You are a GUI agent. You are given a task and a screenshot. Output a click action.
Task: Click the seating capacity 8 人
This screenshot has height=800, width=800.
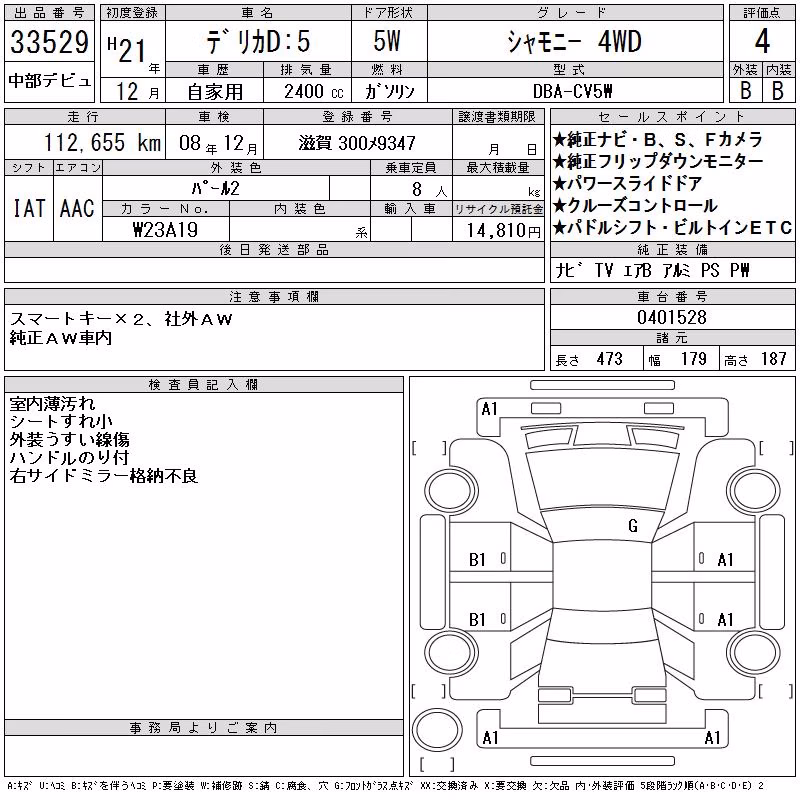pos(429,190)
